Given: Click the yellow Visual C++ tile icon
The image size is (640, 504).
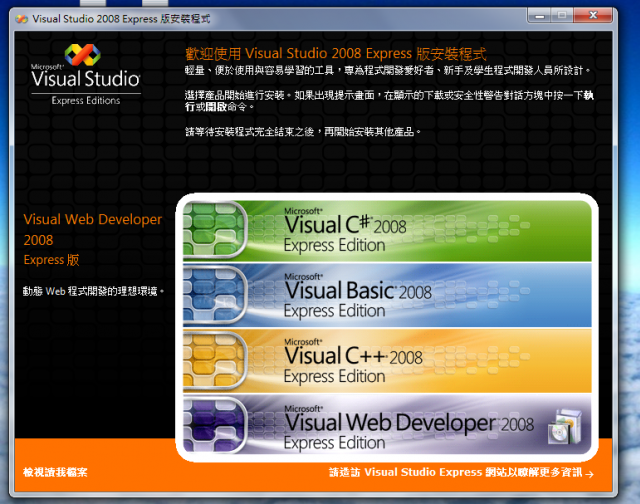Looking at the screenshot, I should coord(214,360).
